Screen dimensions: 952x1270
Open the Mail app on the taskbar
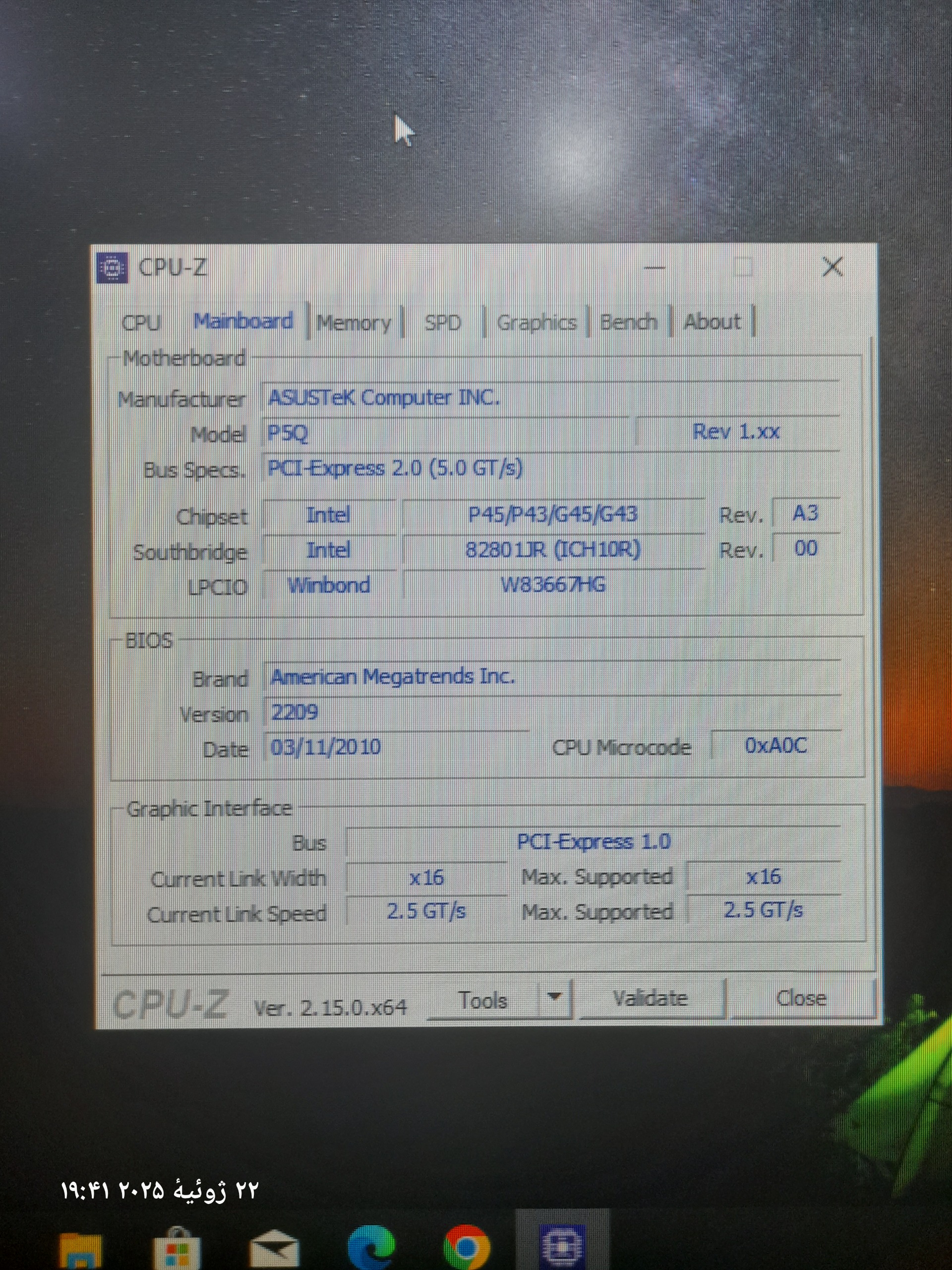coord(274,1249)
